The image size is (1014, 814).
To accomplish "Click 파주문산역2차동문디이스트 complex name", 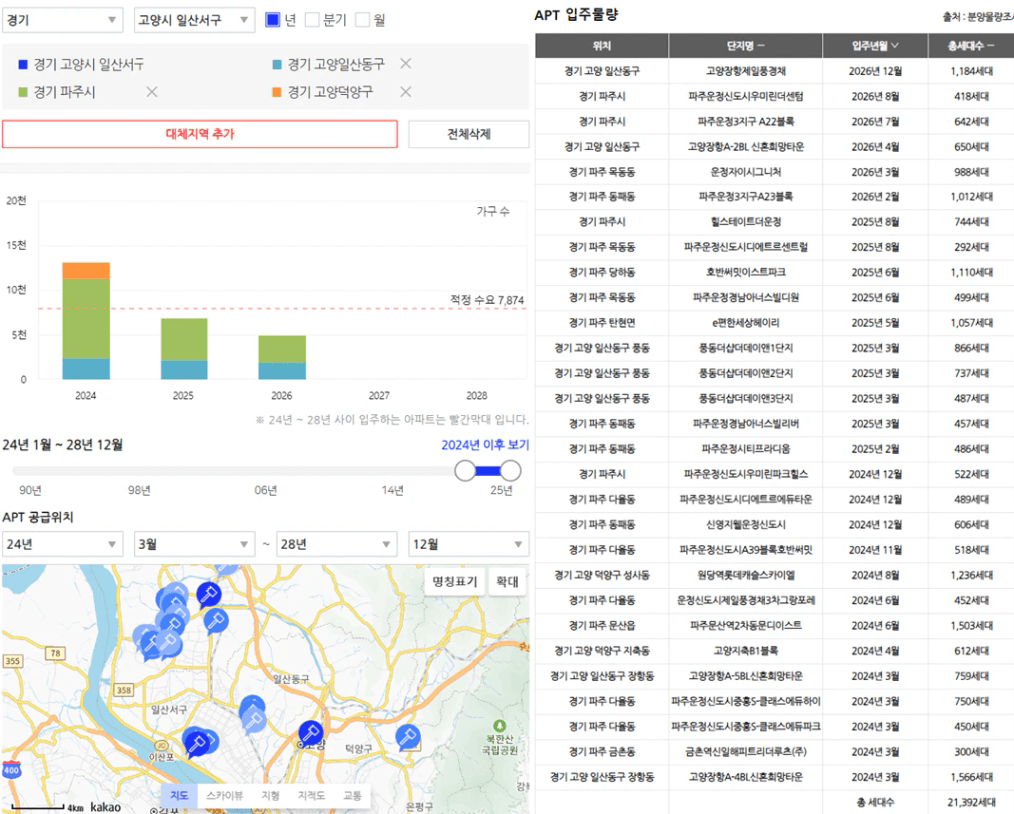I will pos(746,625).
